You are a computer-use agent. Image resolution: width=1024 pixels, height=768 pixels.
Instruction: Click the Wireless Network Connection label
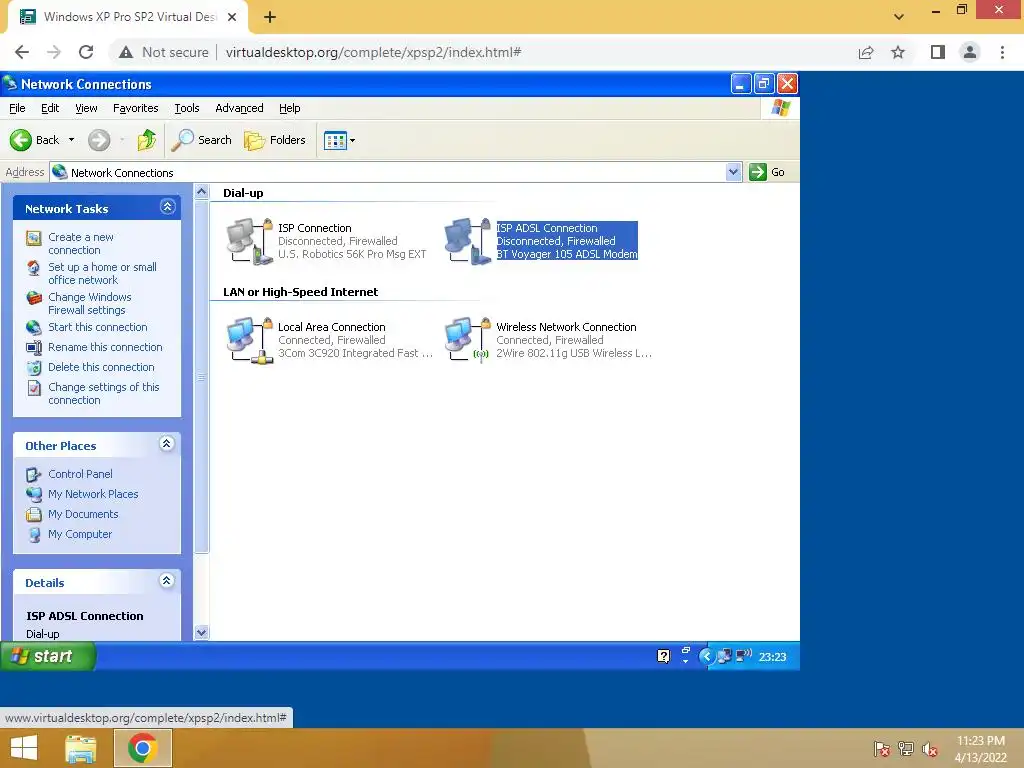coord(566,327)
